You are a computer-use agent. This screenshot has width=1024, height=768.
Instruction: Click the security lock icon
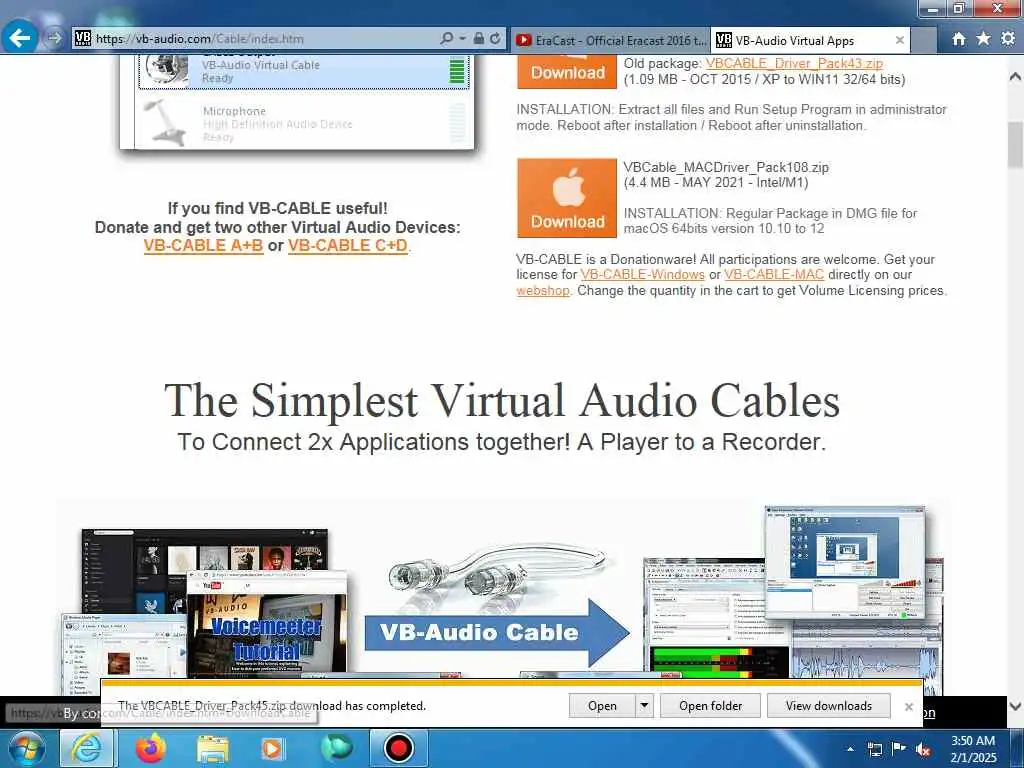479,39
